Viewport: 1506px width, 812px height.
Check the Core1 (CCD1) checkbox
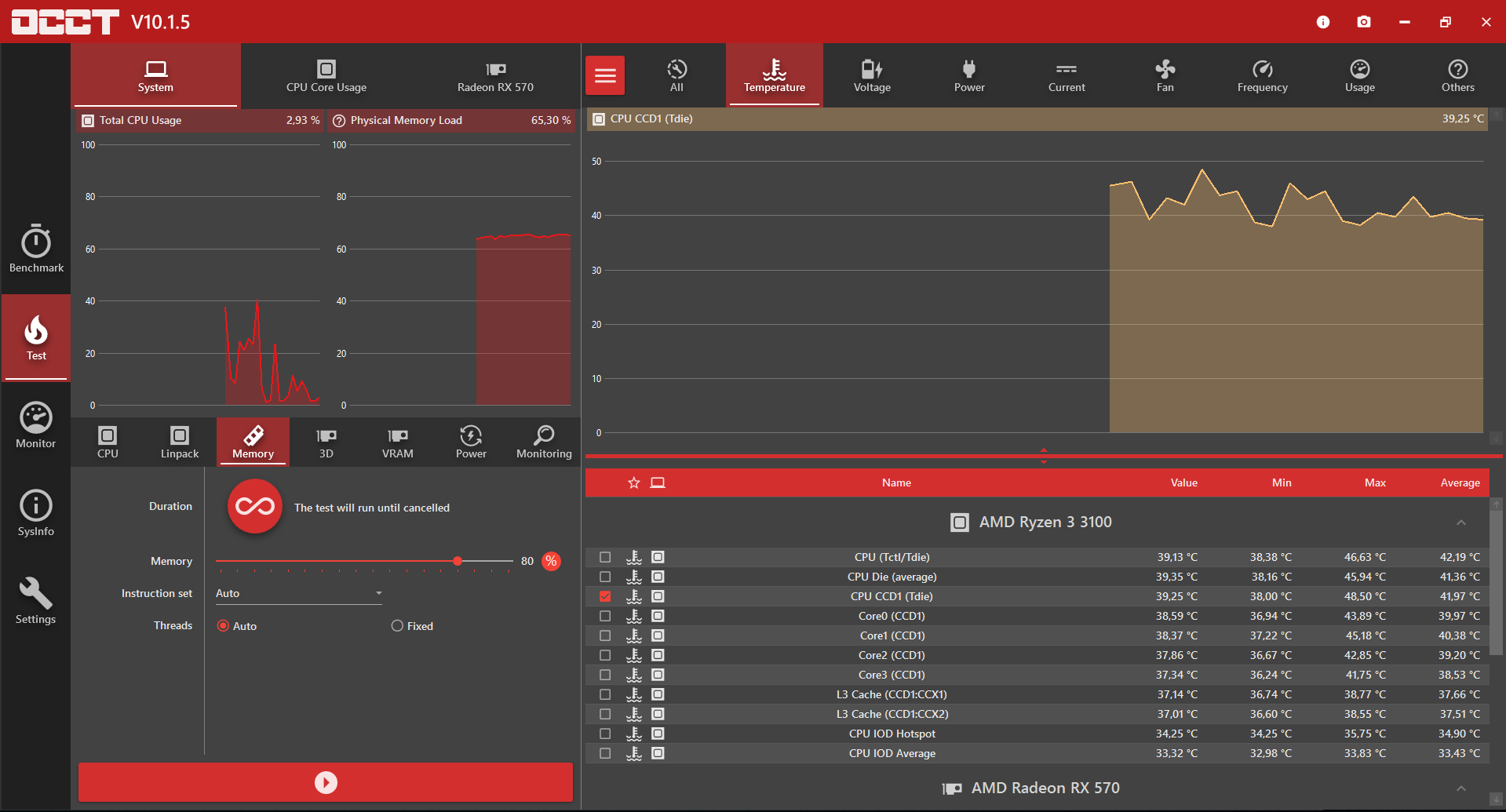coord(605,635)
